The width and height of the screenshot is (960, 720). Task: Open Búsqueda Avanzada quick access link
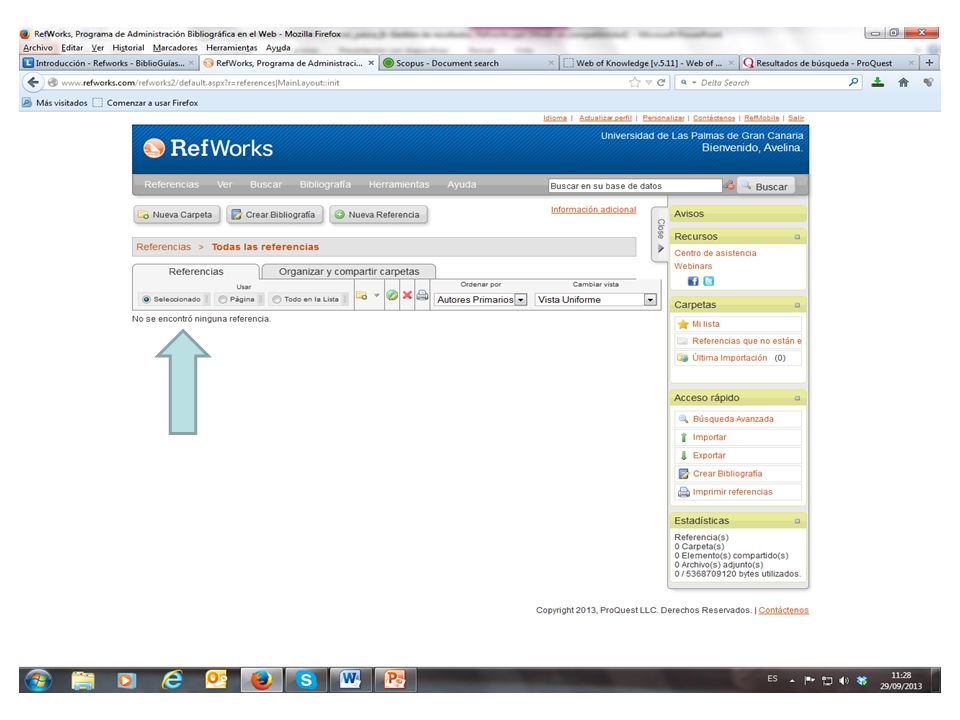tap(733, 419)
